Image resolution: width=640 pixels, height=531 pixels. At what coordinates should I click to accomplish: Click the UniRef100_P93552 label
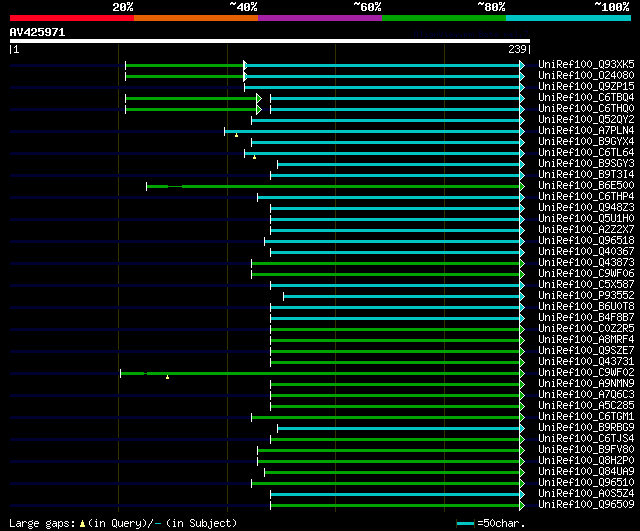[586, 296]
